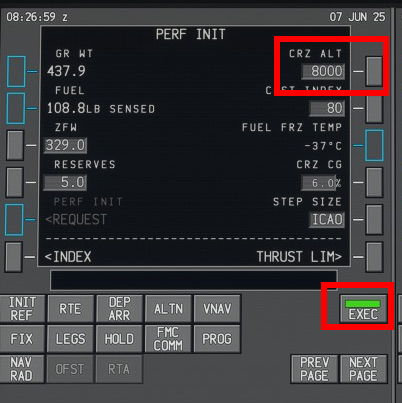Go to NEXT PAGE
The width and height of the screenshot is (402, 403).
click(x=363, y=369)
